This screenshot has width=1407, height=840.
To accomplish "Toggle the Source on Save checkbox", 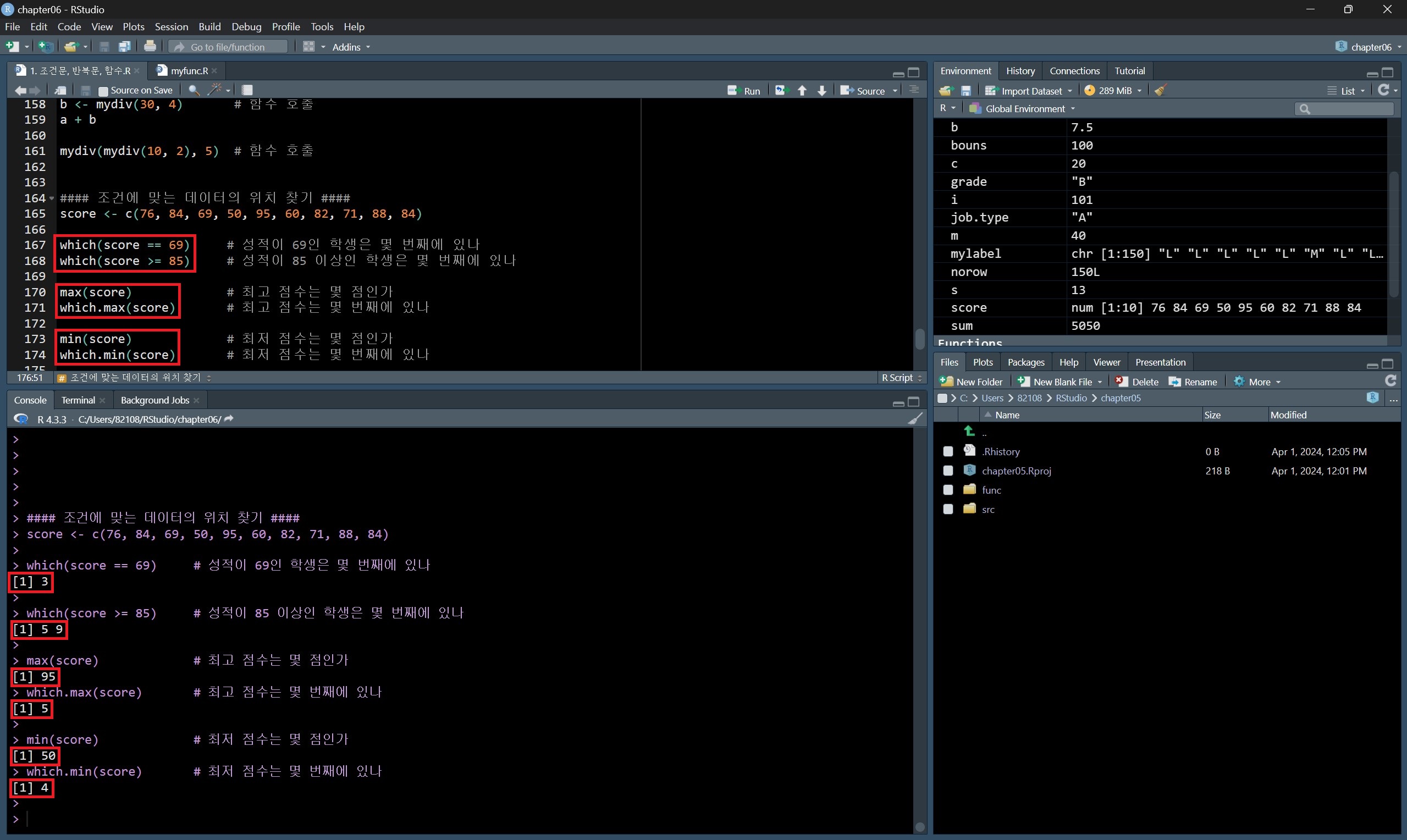I will (x=103, y=91).
